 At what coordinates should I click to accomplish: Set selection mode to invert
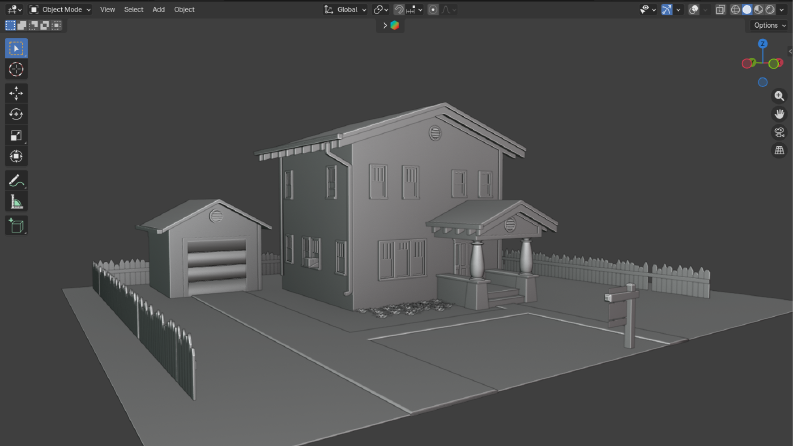click(x=45, y=25)
